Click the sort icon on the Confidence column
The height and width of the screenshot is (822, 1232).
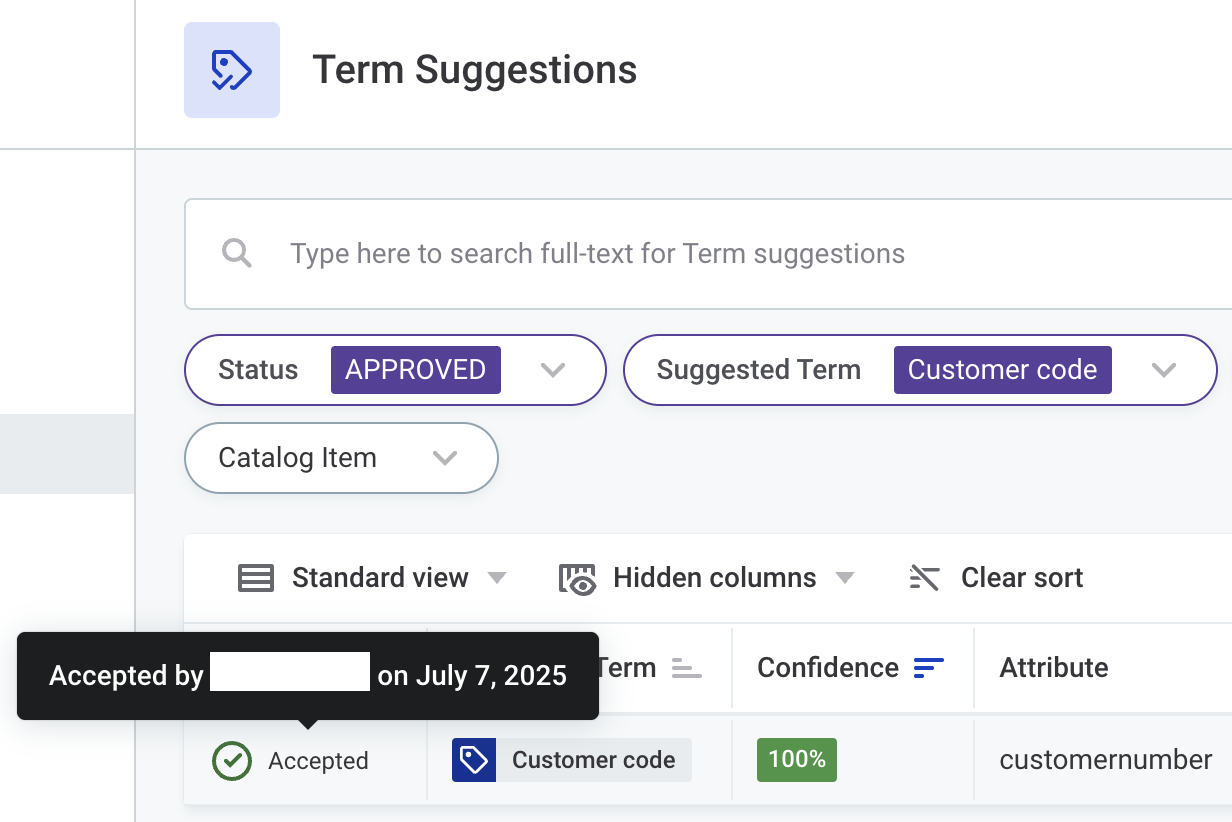click(929, 667)
